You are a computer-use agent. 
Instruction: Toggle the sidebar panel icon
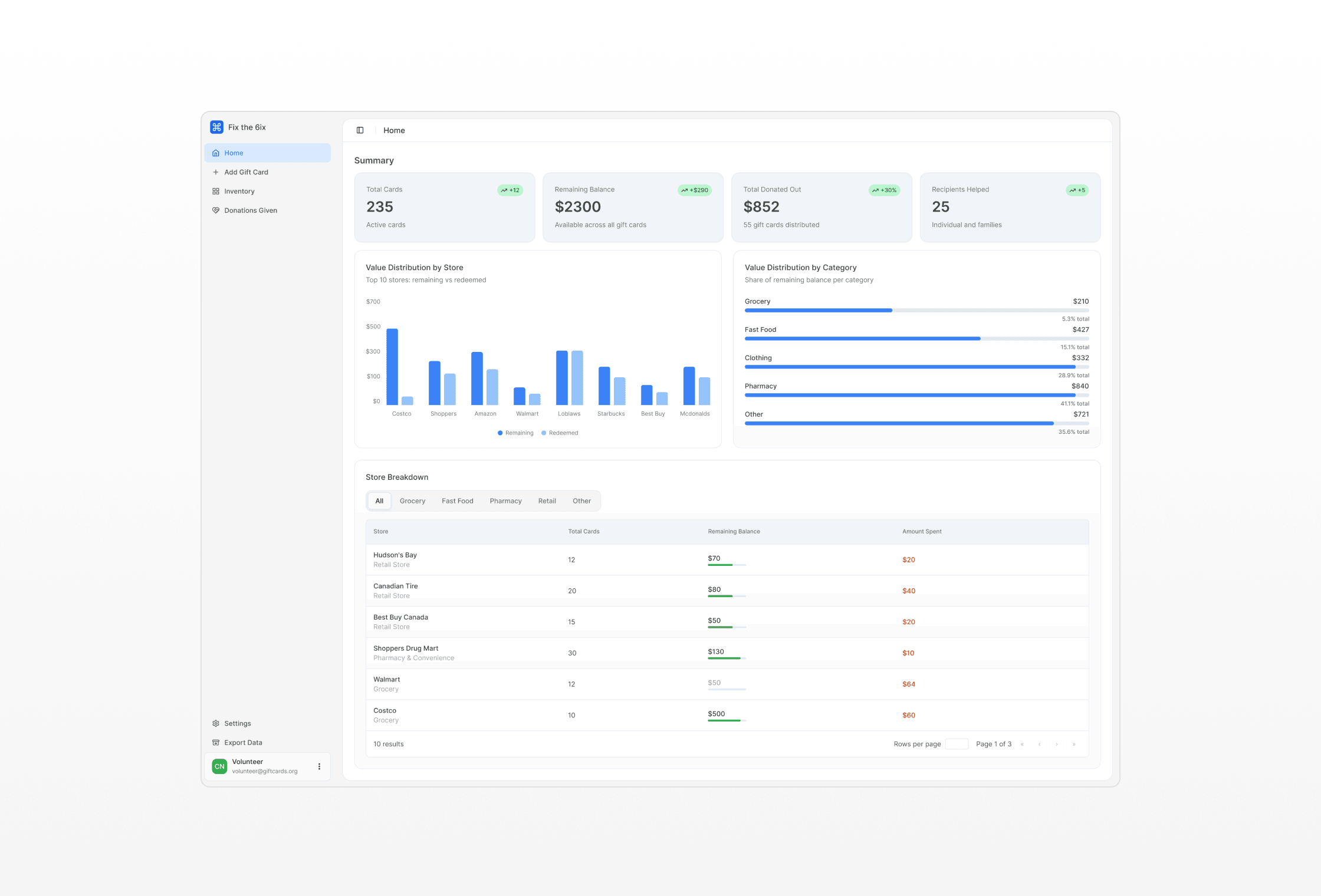[x=360, y=130]
